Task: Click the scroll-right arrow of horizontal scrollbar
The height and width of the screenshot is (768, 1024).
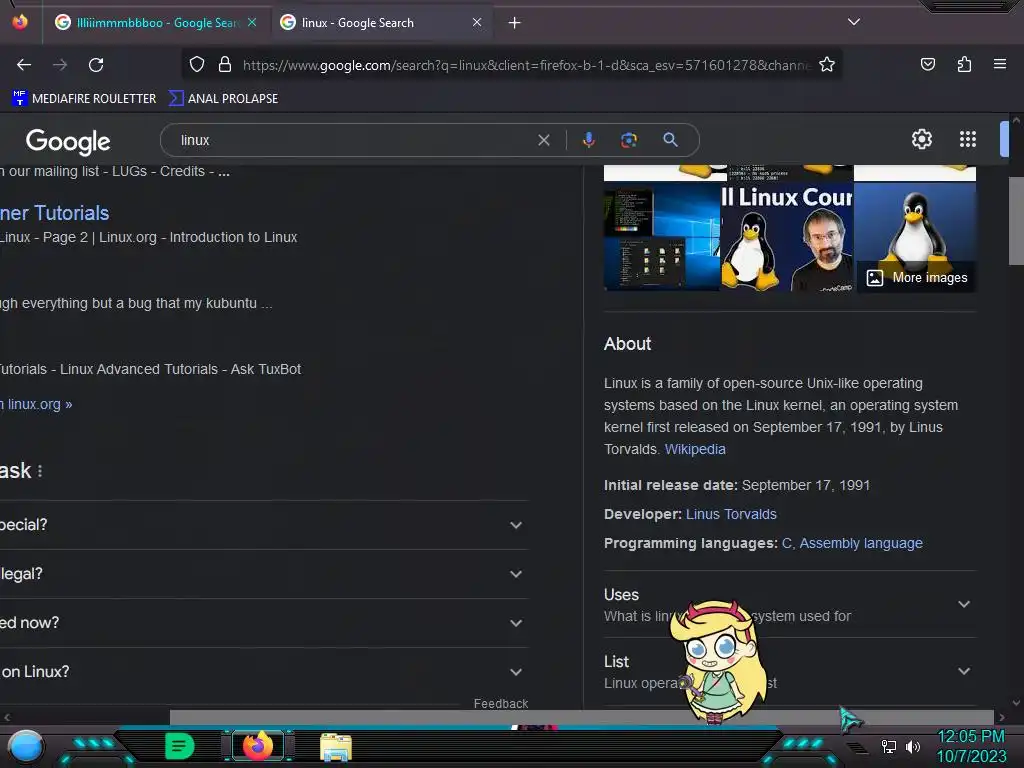Action: coord(1002,717)
